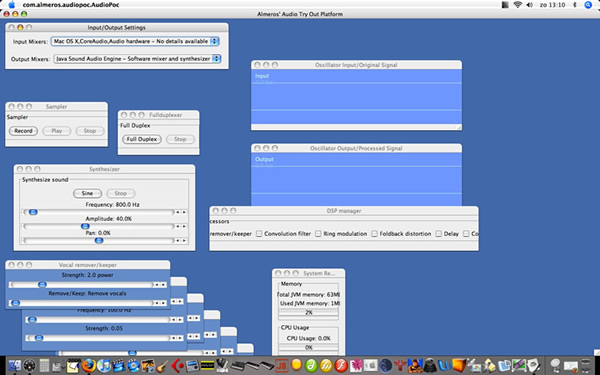Open the yellow Fireworks icon in dock
600x375 pixels.
click(326, 366)
